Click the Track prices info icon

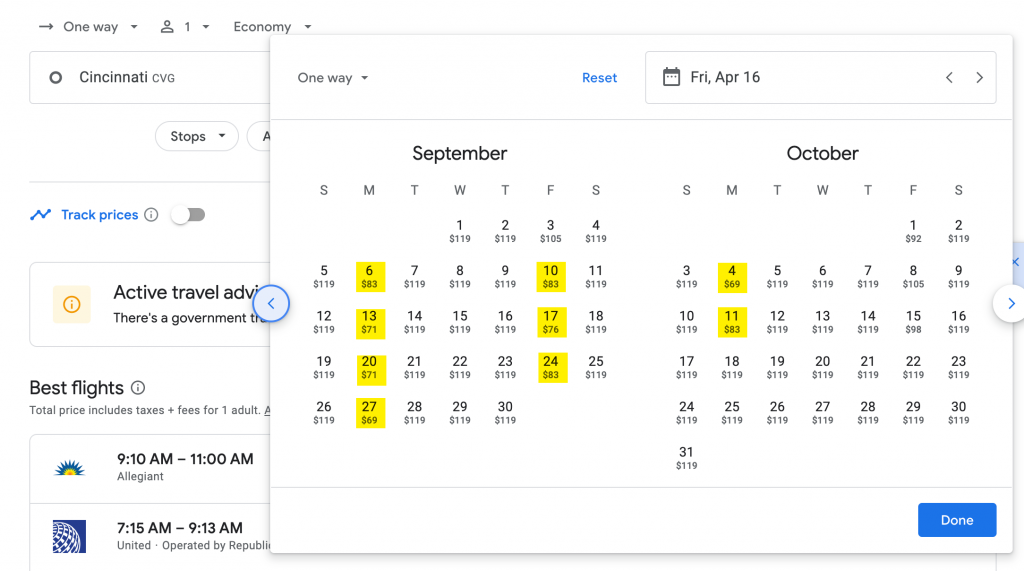151,214
